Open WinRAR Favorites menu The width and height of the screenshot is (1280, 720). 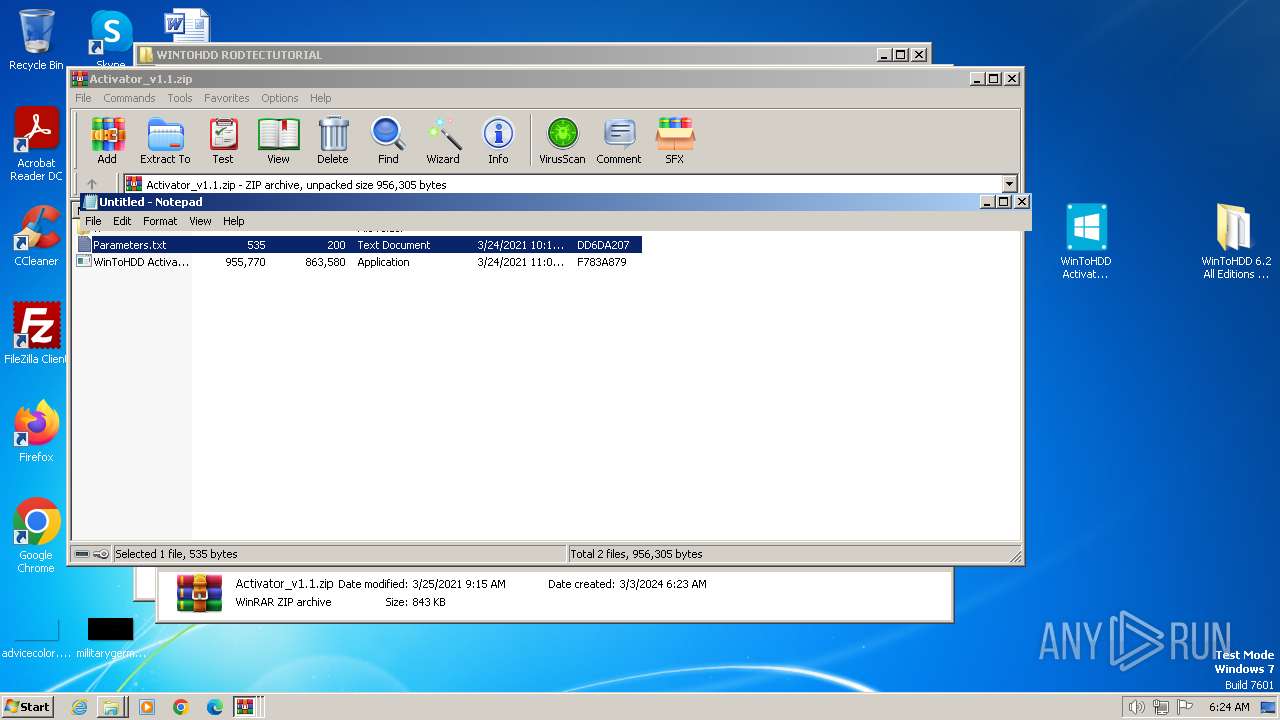pyautogui.click(x=227, y=98)
